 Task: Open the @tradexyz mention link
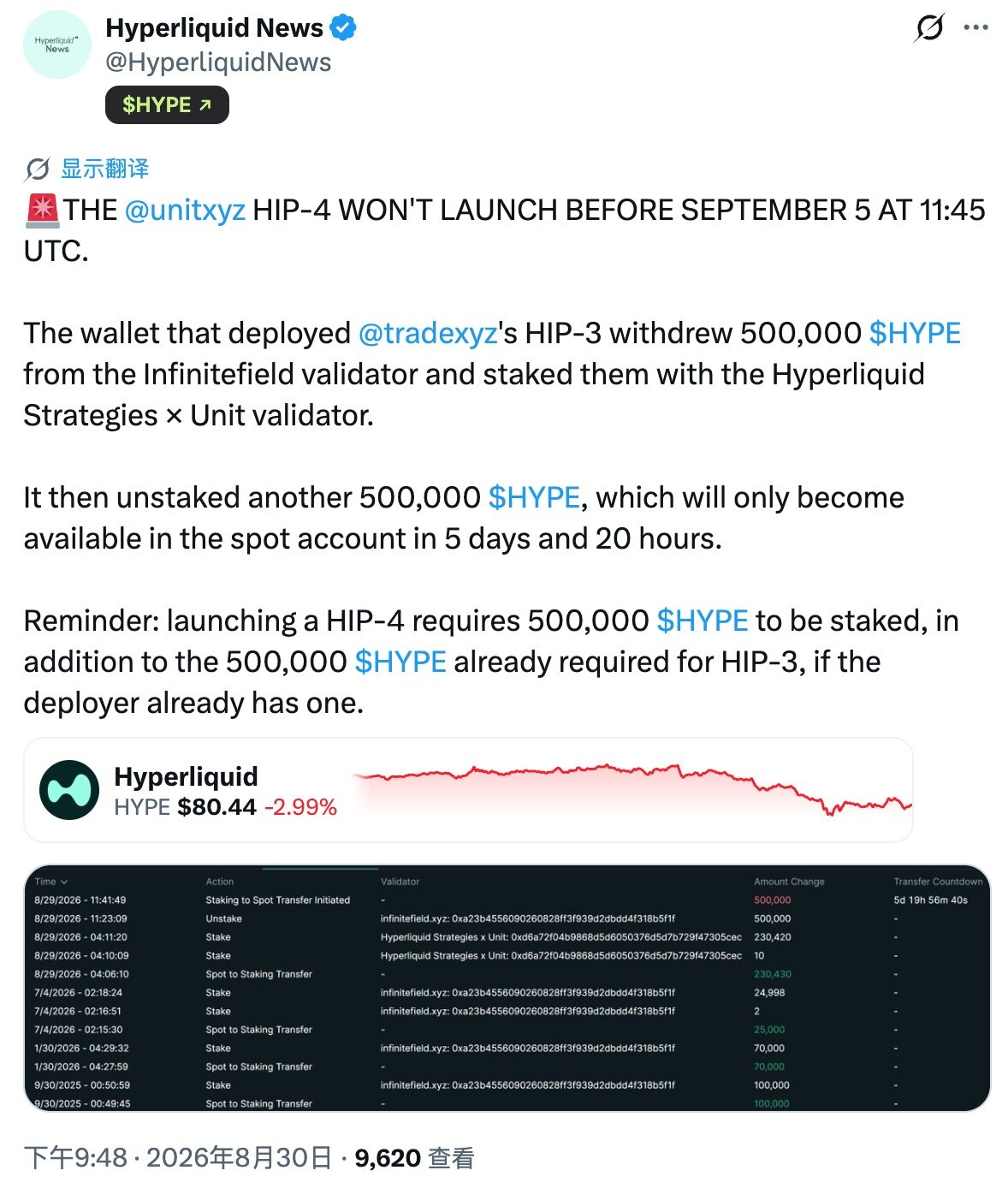427,333
